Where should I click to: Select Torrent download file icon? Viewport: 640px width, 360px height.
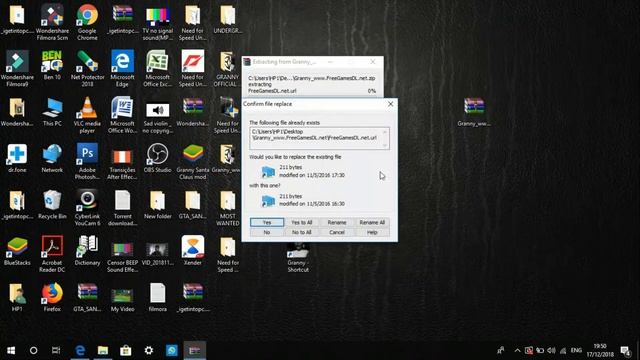122,208
